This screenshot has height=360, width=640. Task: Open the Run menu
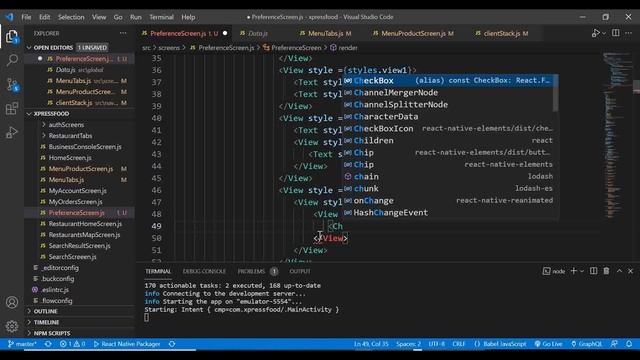pyautogui.click(x=136, y=17)
